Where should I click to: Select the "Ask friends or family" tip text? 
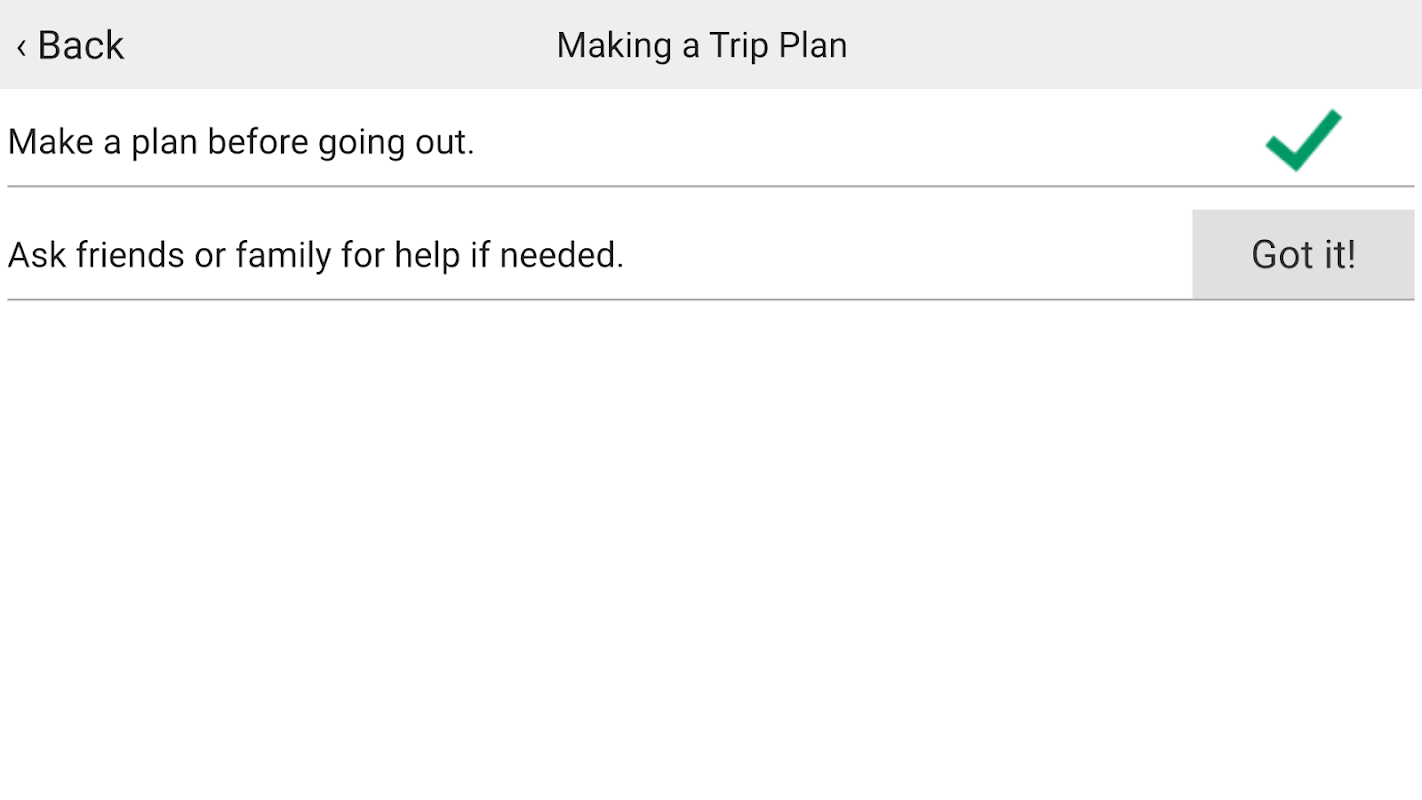coord(315,255)
